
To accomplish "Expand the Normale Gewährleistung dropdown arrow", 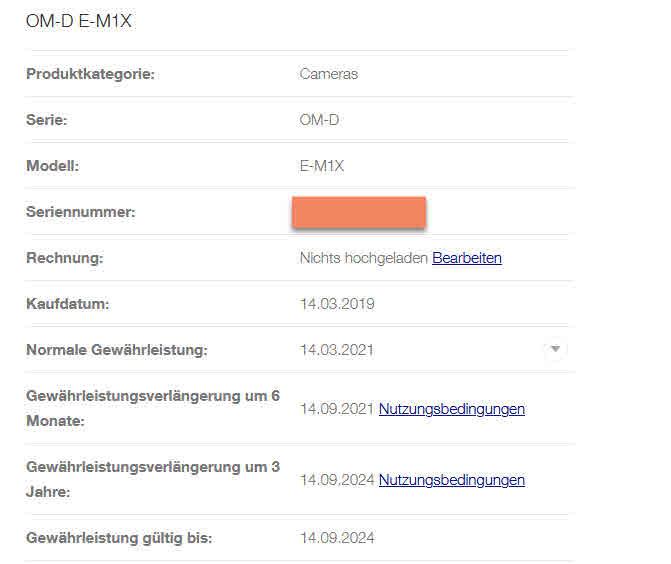I will 555,349.
